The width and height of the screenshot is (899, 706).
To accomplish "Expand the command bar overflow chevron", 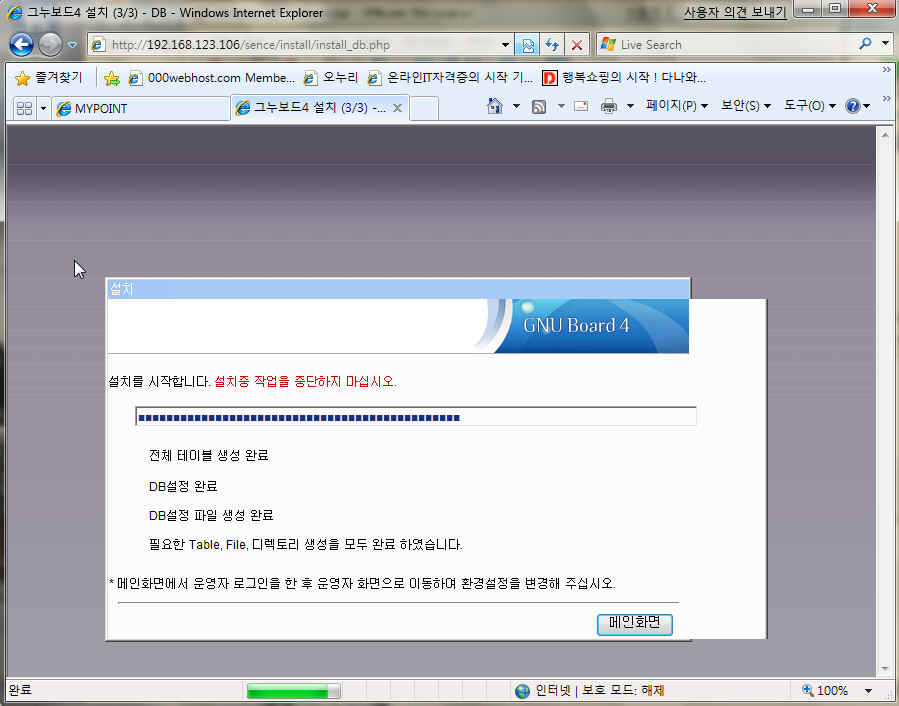I will coord(886,99).
